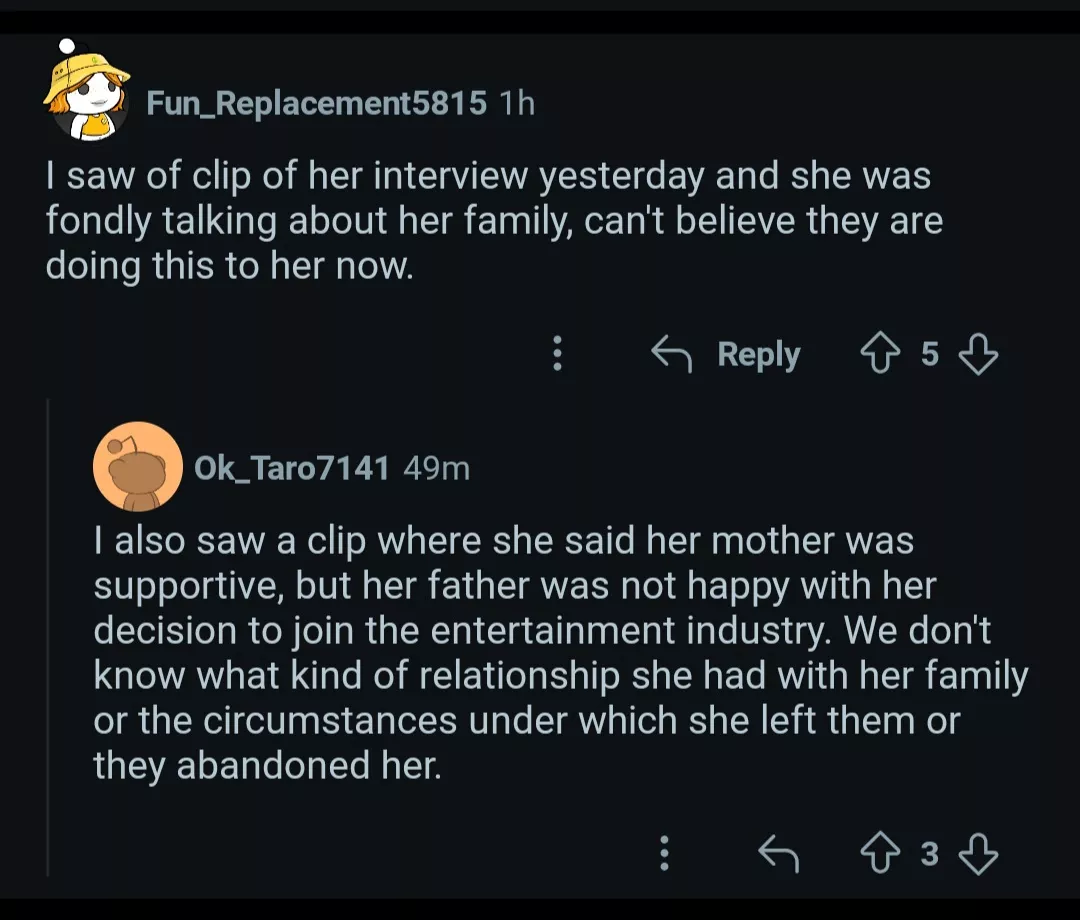Open Ok_Taro7141's avatar
The width and height of the screenshot is (1080, 920).
[x=137, y=466]
